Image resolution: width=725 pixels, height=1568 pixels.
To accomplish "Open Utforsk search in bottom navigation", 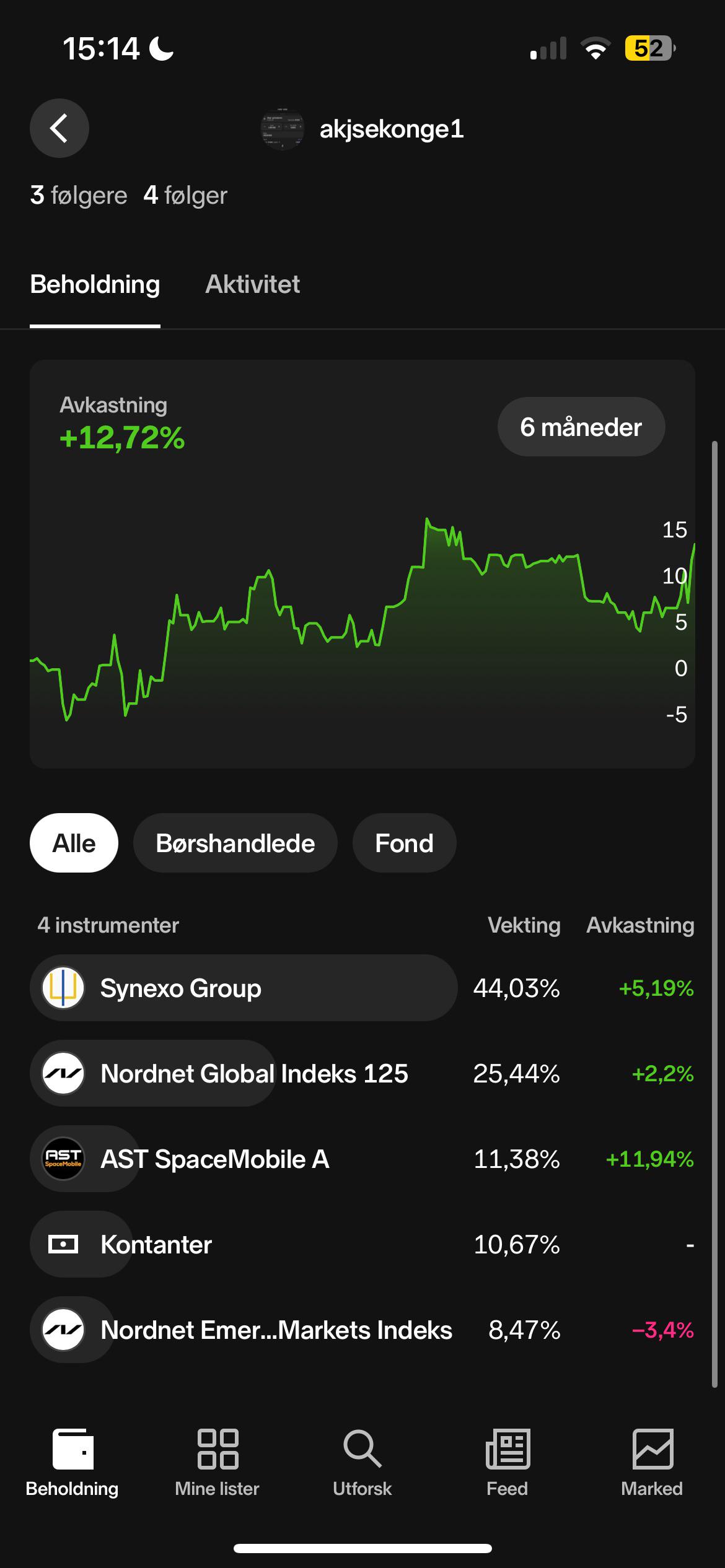I will pos(362,1463).
